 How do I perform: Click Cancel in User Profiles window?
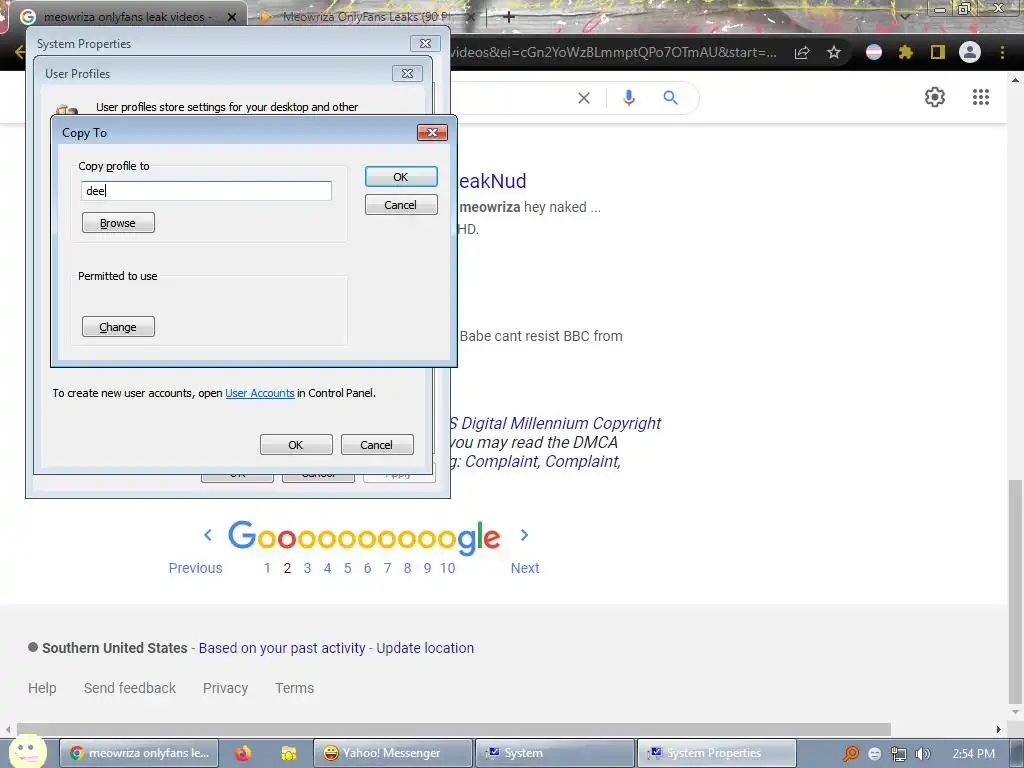(377, 445)
